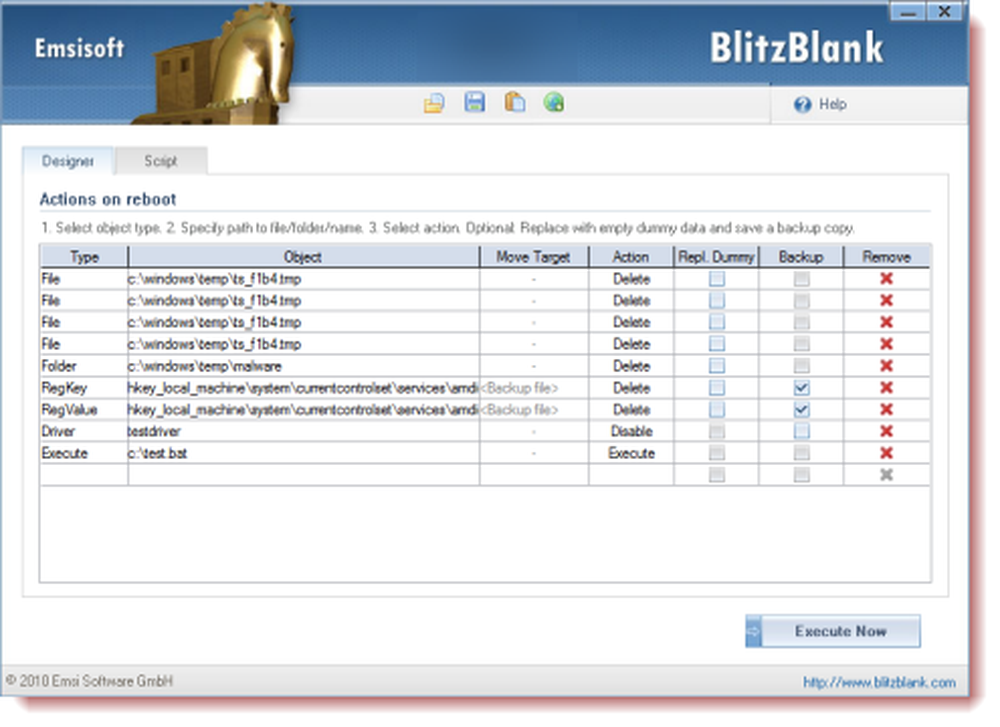Remove the RegKey row with its red X
The width and height of the screenshot is (1000, 727).
tap(886, 388)
